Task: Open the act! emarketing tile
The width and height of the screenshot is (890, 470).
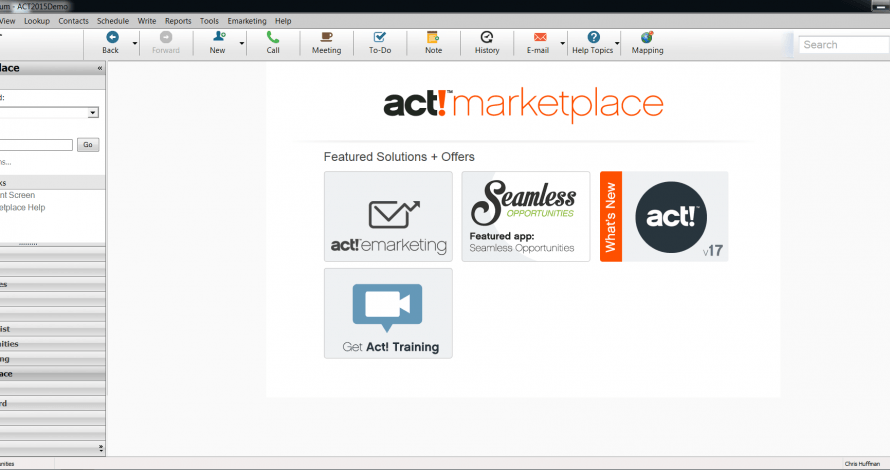Action: pos(388,216)
